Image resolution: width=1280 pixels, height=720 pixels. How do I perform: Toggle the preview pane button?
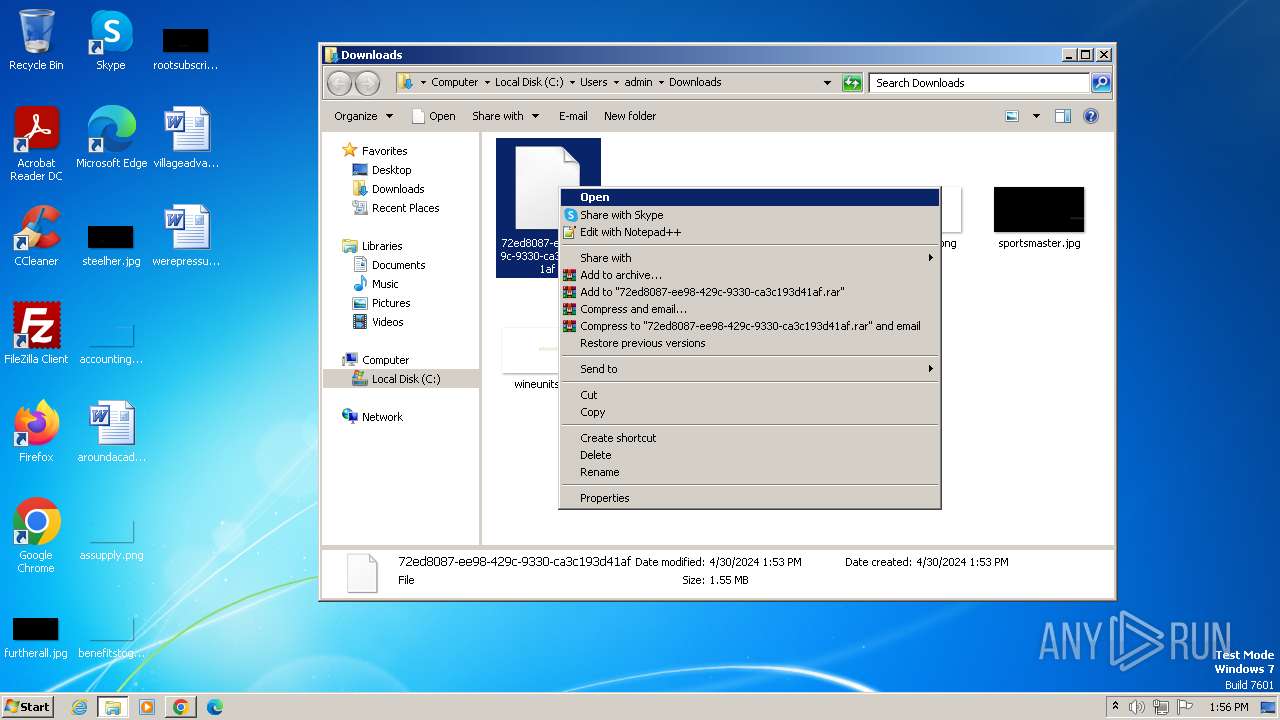(1063, 116)
